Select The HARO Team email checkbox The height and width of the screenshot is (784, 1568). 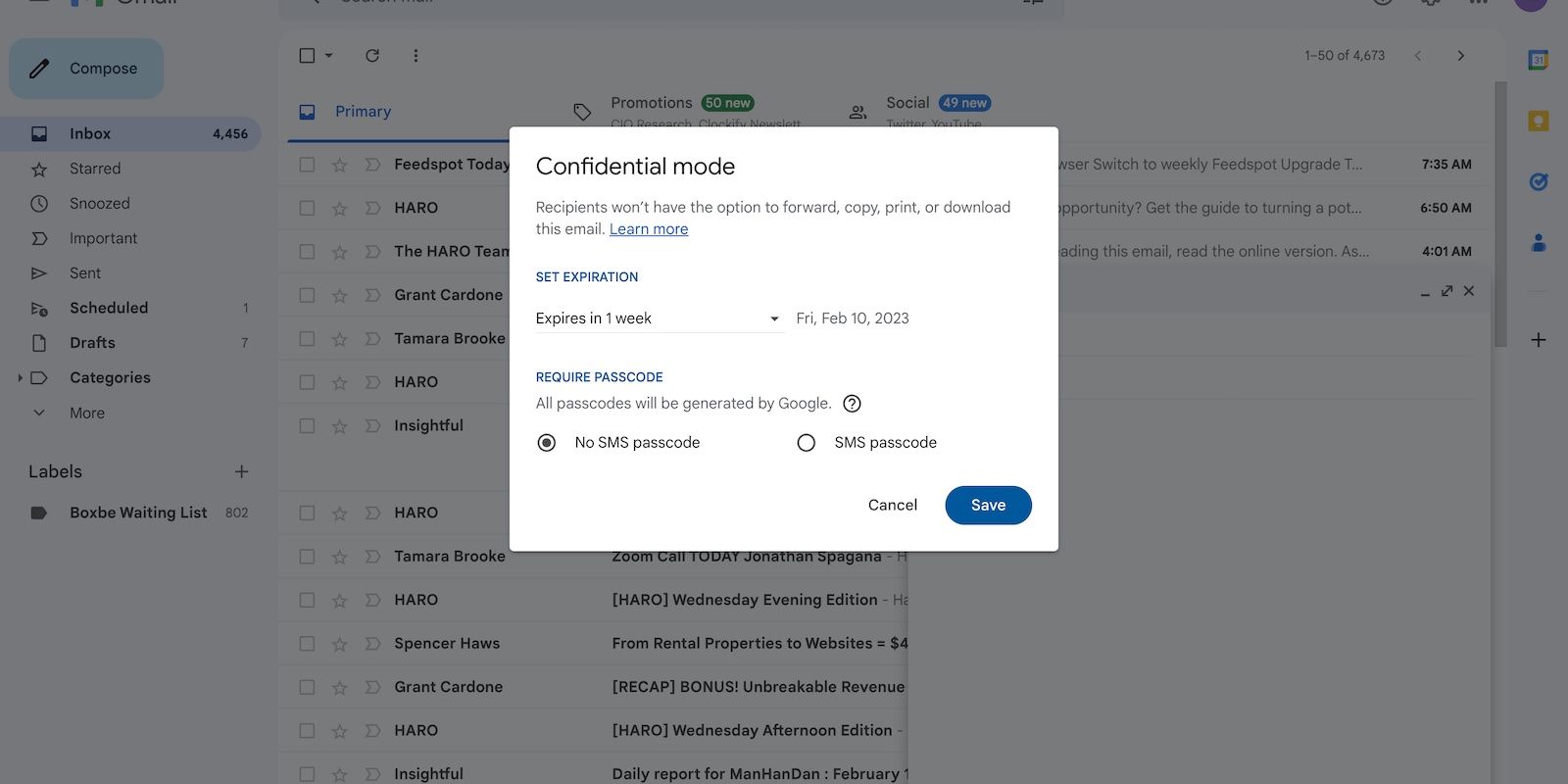coord(307,252)
